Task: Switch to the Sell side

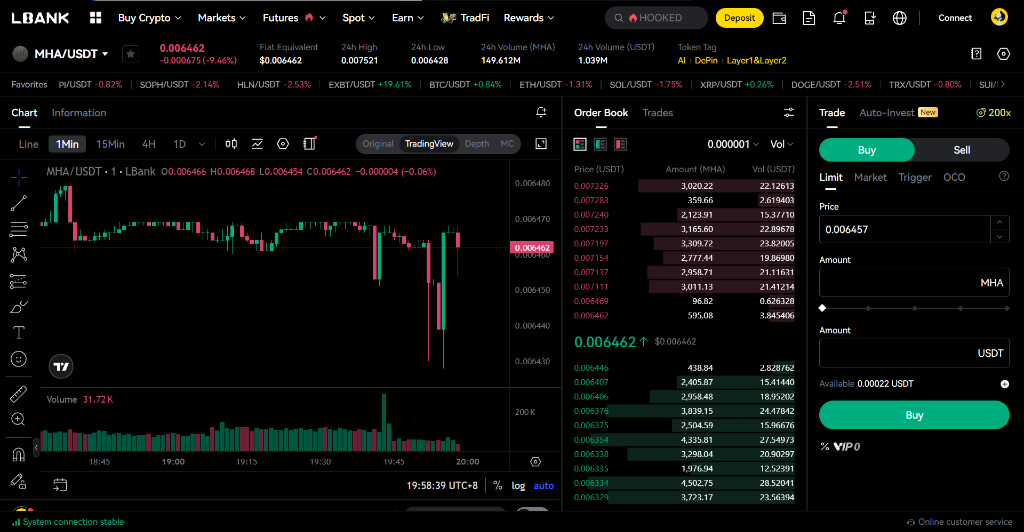Action: click(961, 150)
